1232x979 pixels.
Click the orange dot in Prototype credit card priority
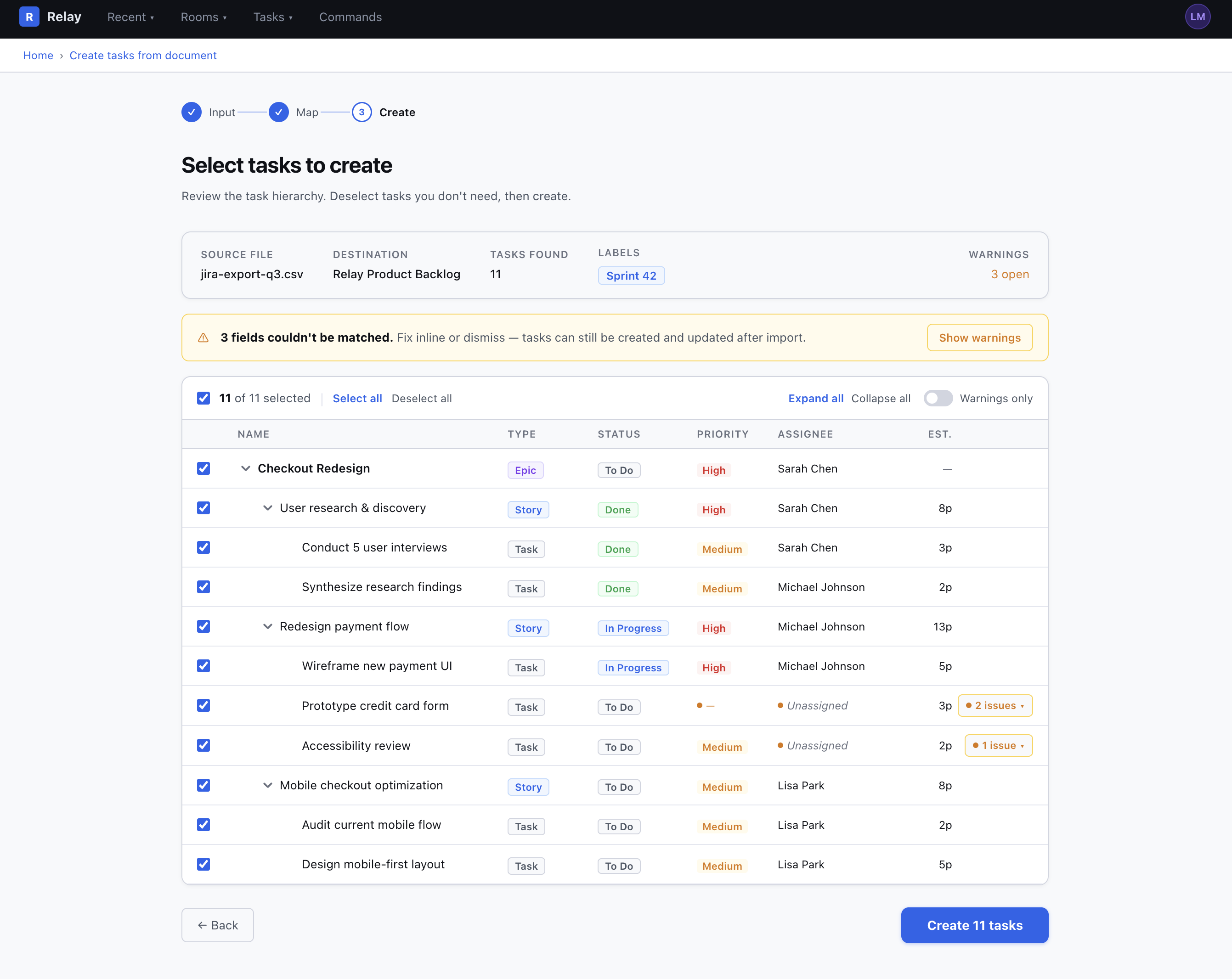(701, 706)
